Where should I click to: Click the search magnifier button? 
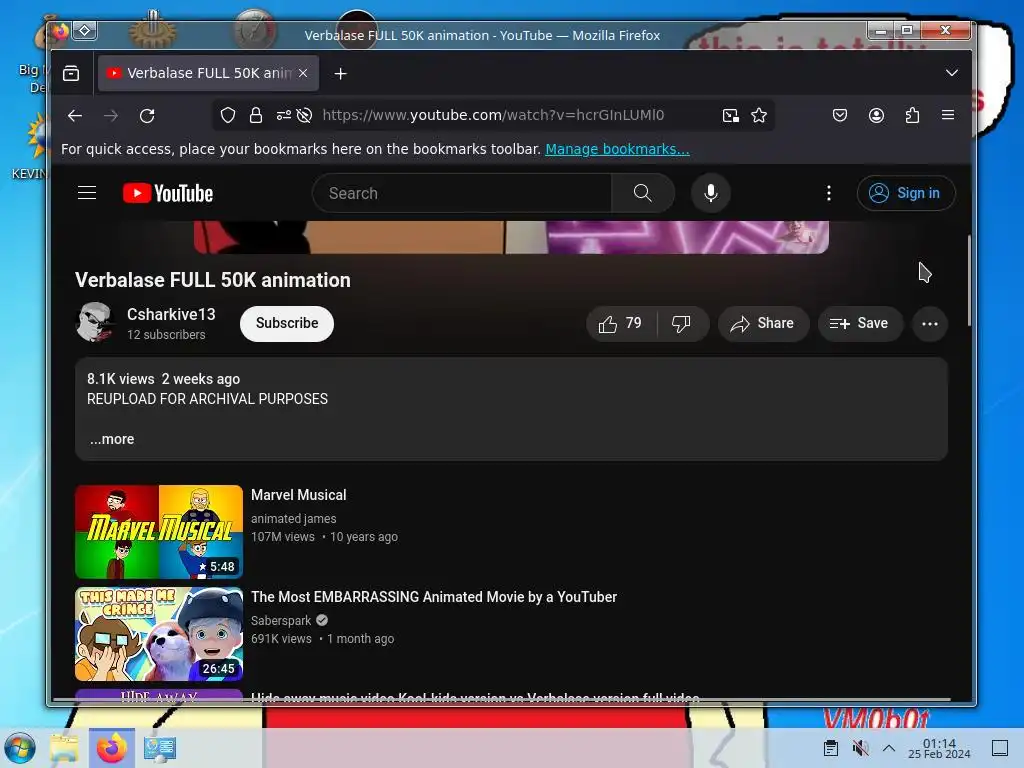(x=643, y=193)
